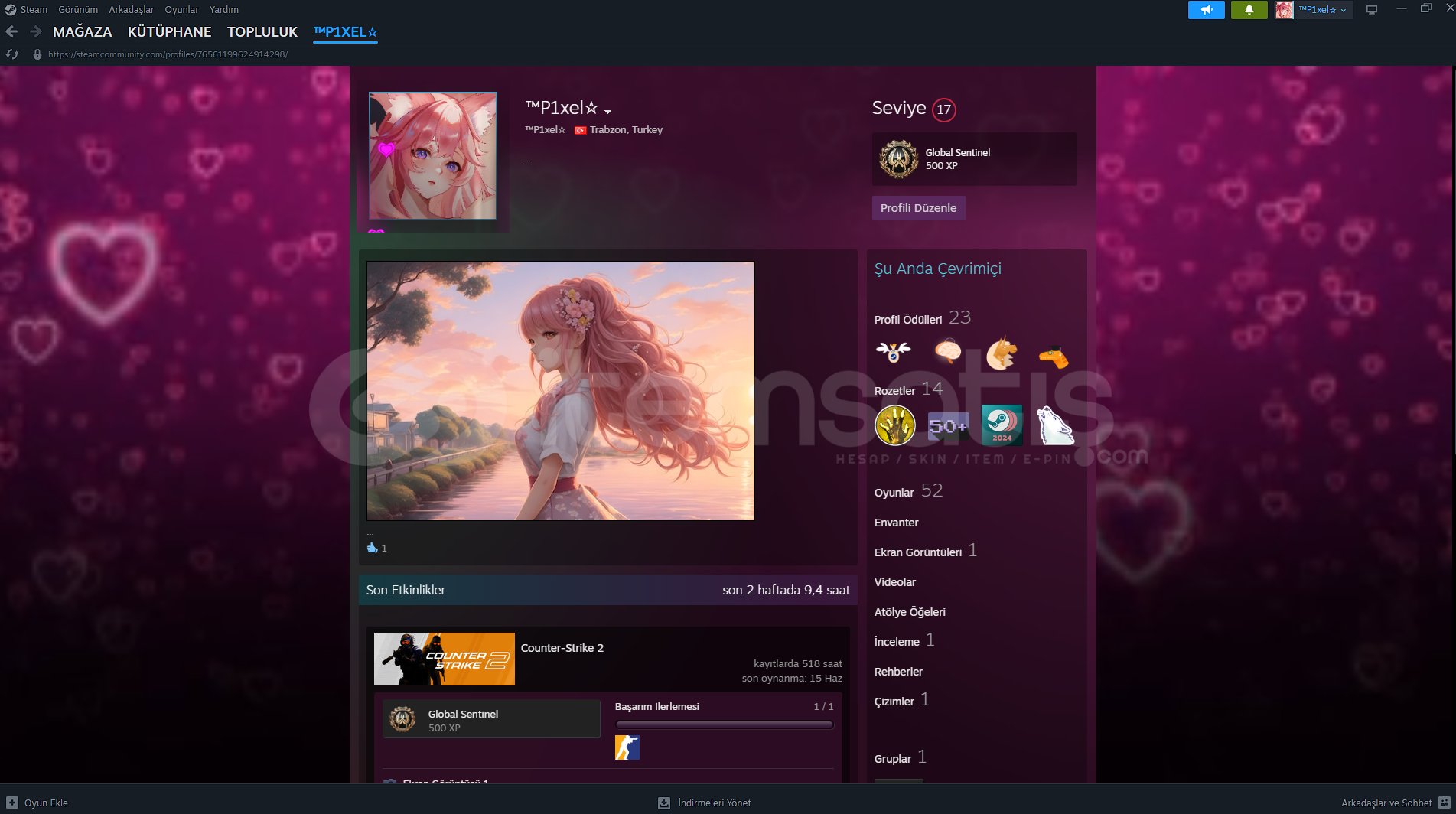
Task: Click the Başarım İlerlemesi progress bar
Action: (724, 724)
